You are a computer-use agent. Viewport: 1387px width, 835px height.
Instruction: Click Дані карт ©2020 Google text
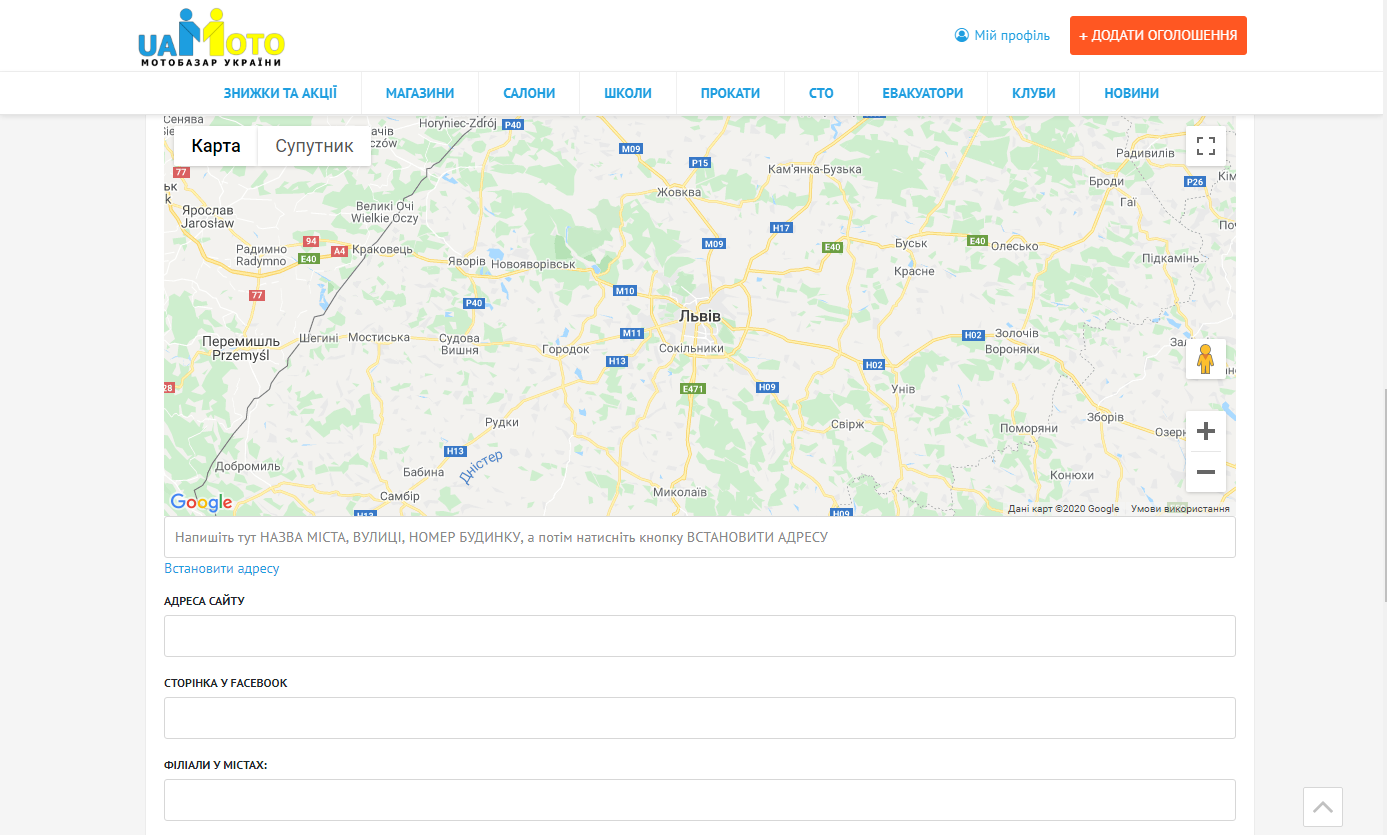click(x=1064, y=509)
